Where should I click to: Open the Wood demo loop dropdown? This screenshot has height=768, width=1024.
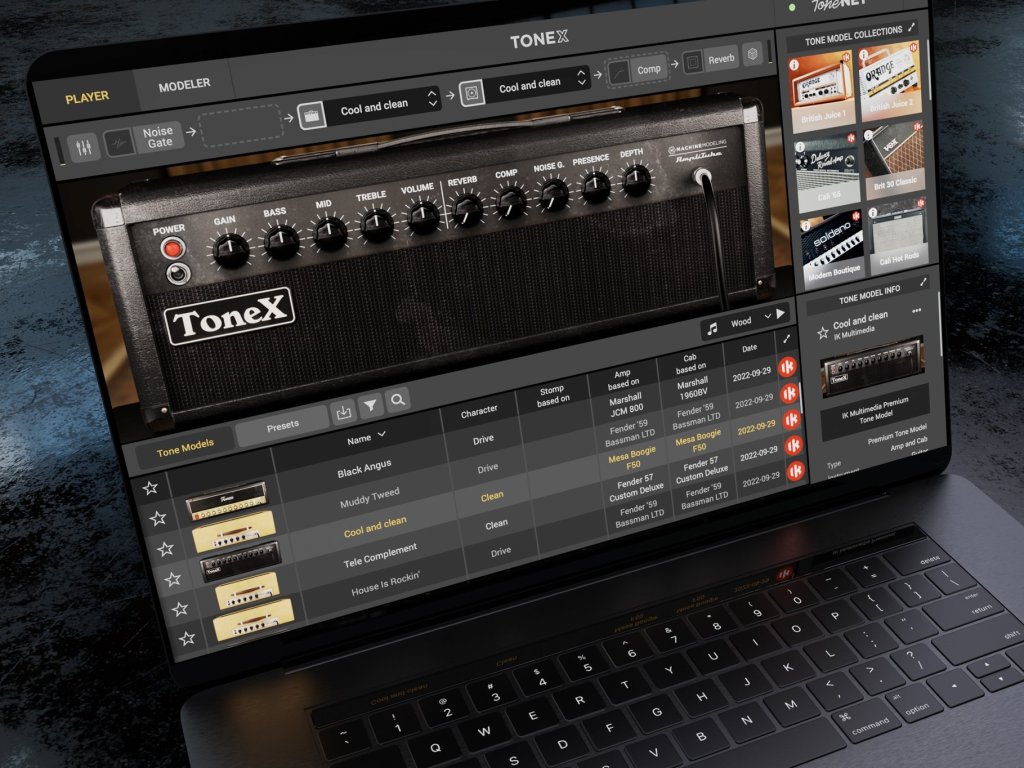click(751, 321)
